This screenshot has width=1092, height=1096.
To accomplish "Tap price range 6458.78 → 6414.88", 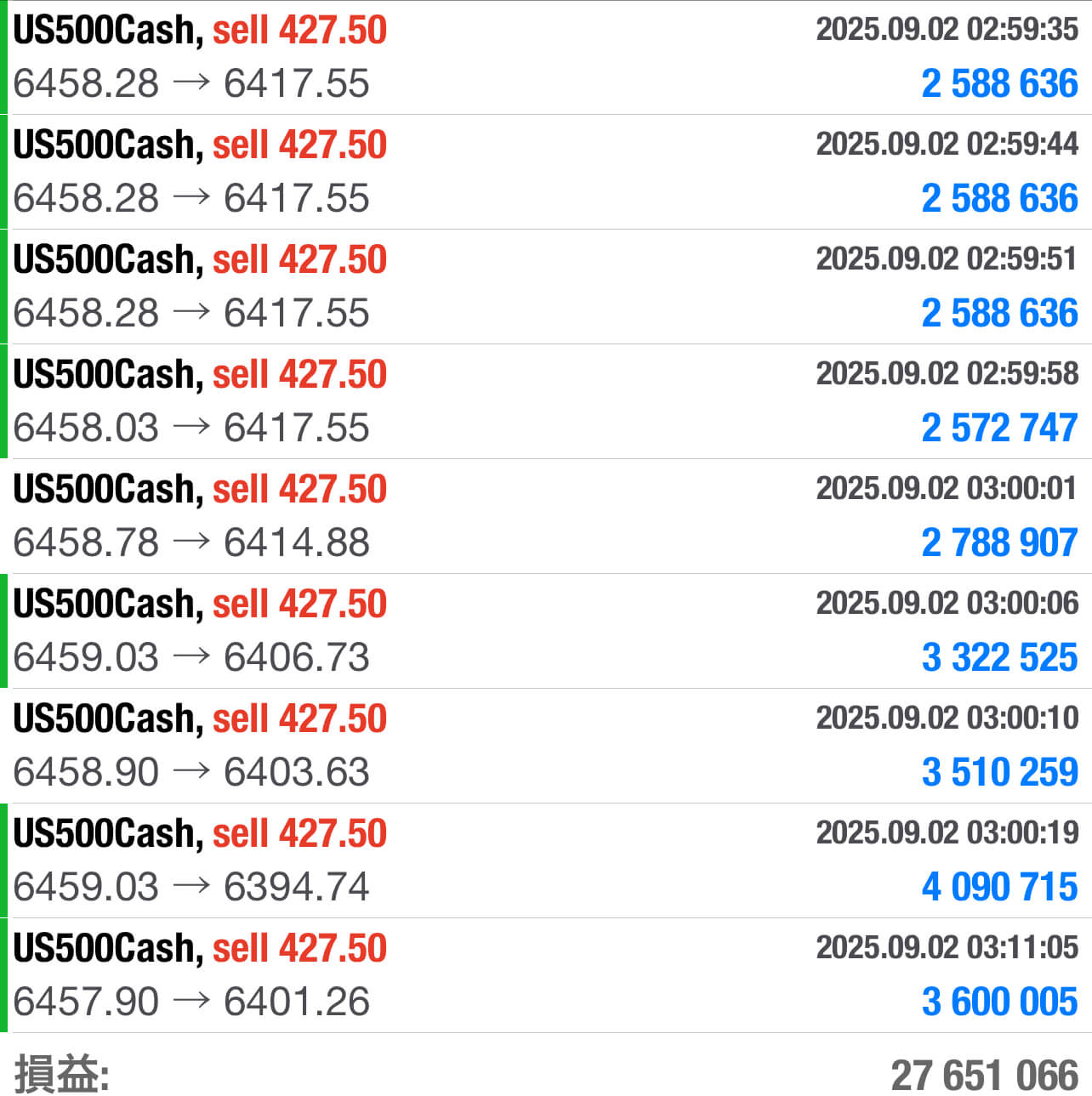I will (x=191, y=542).
